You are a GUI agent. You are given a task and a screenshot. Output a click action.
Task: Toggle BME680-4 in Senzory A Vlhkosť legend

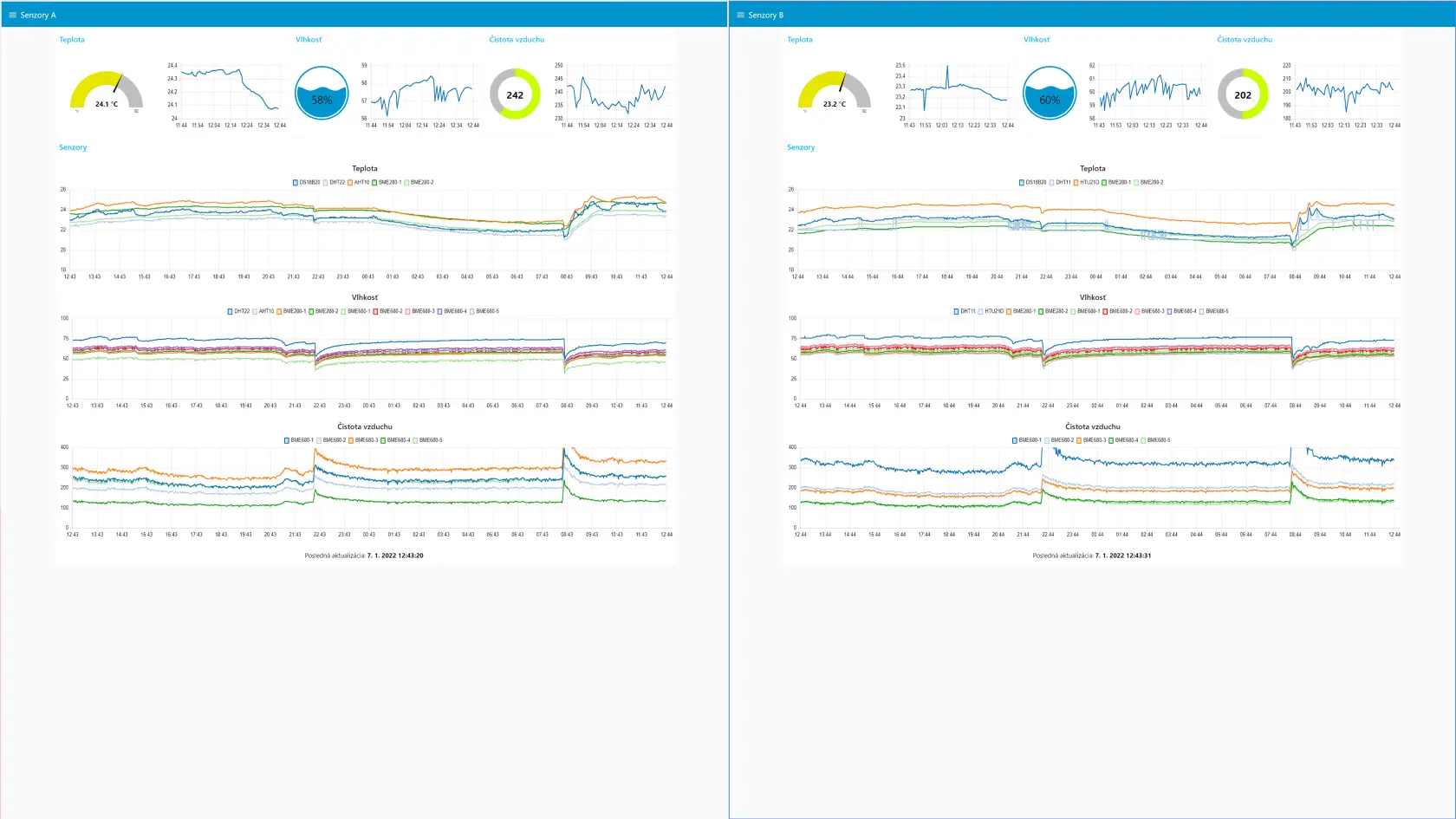(x=452, y=311)
